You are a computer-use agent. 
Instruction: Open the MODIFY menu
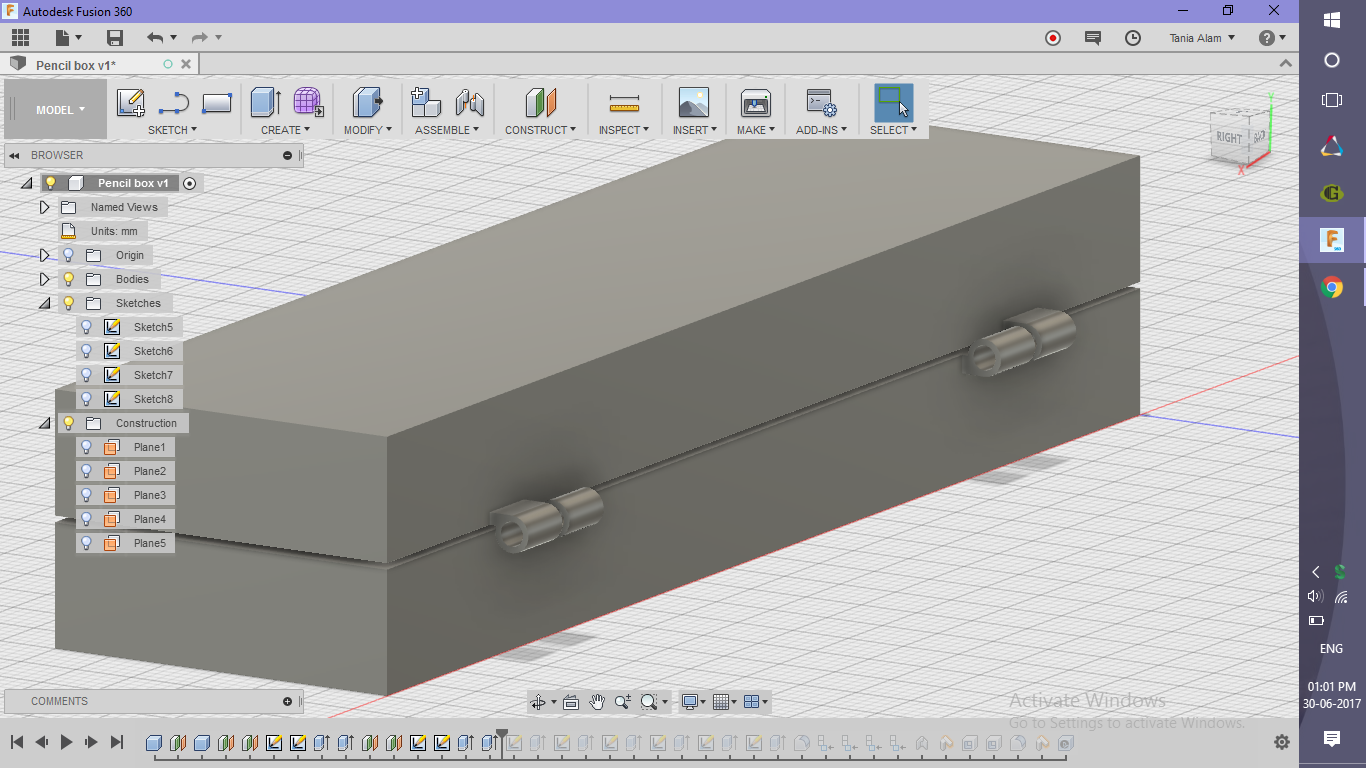click(367, 130)
